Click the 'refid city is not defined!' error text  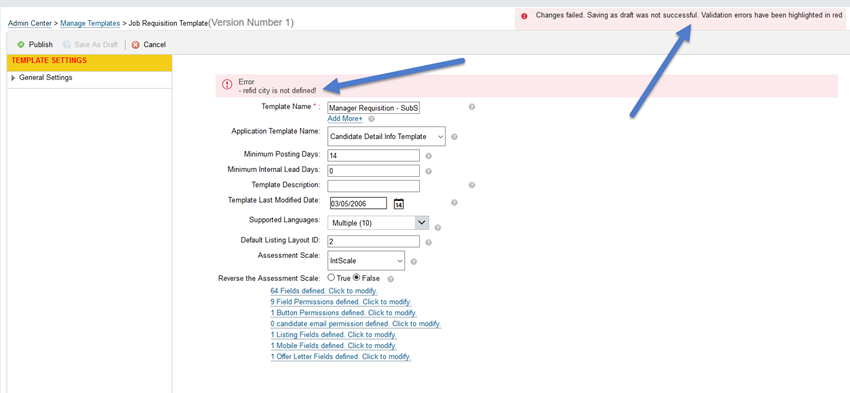tap(278, 91)
